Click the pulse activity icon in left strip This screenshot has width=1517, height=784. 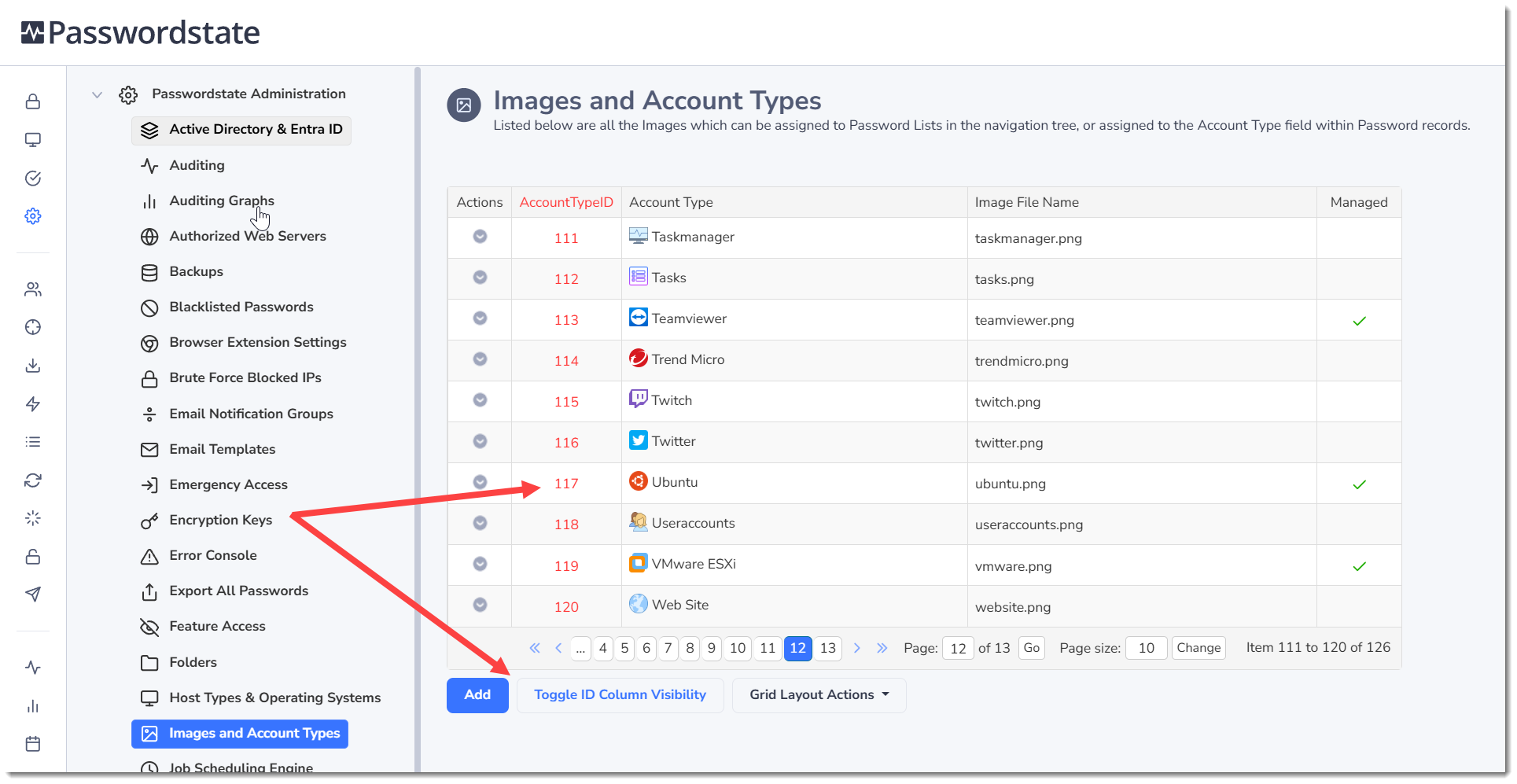[33, 668]
